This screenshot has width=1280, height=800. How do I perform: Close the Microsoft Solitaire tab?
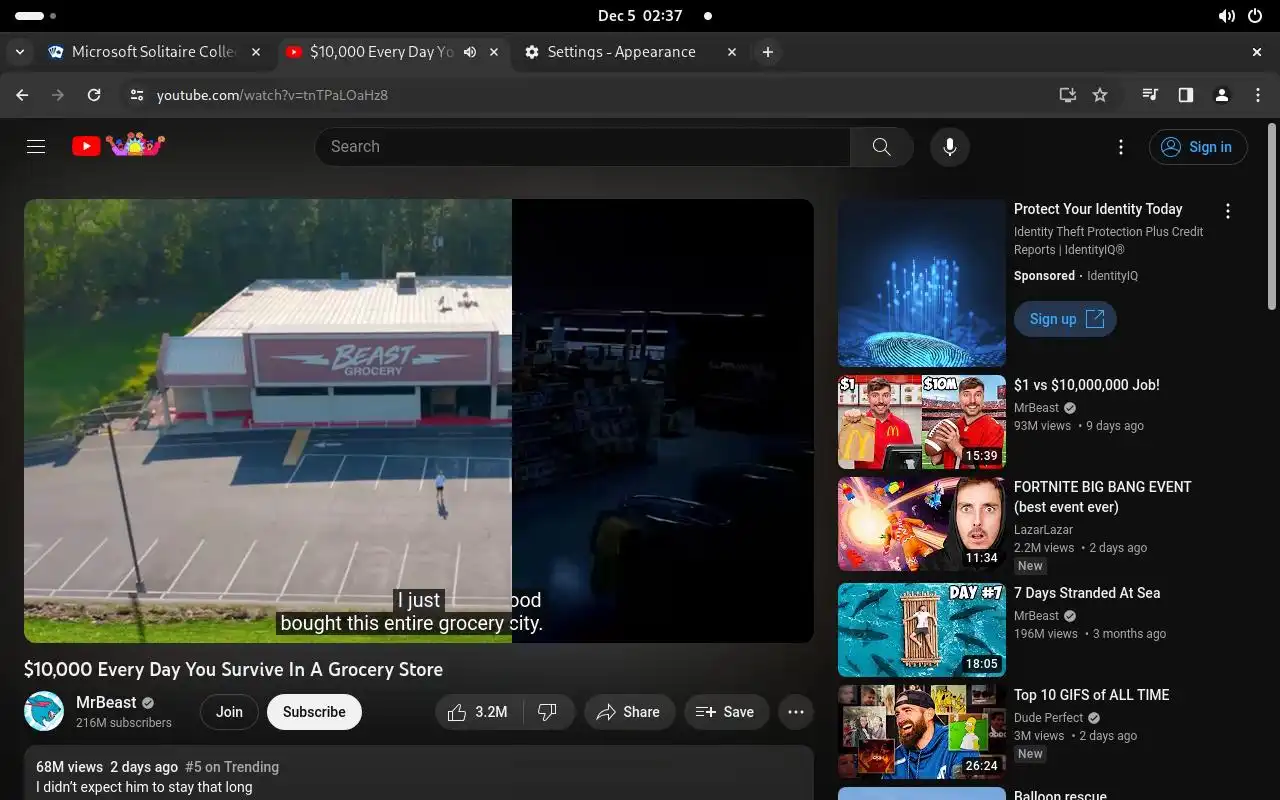pos(256,52)
